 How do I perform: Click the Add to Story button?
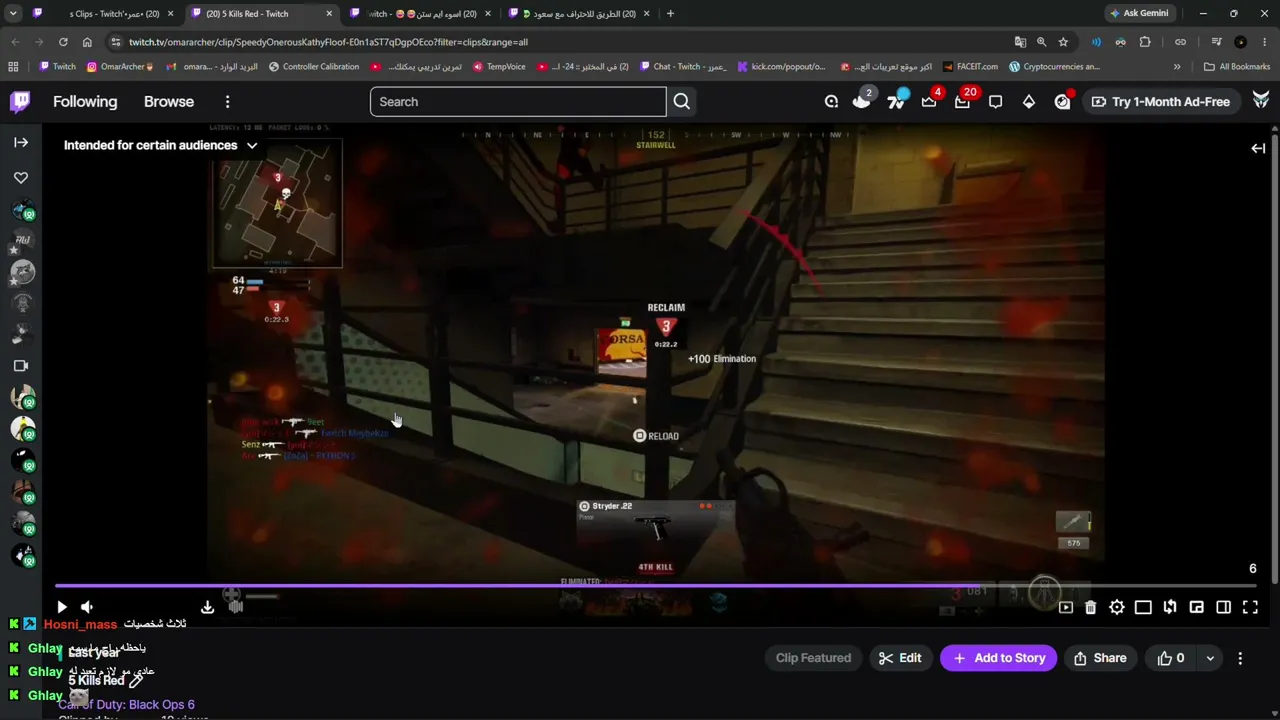(998, 658)
